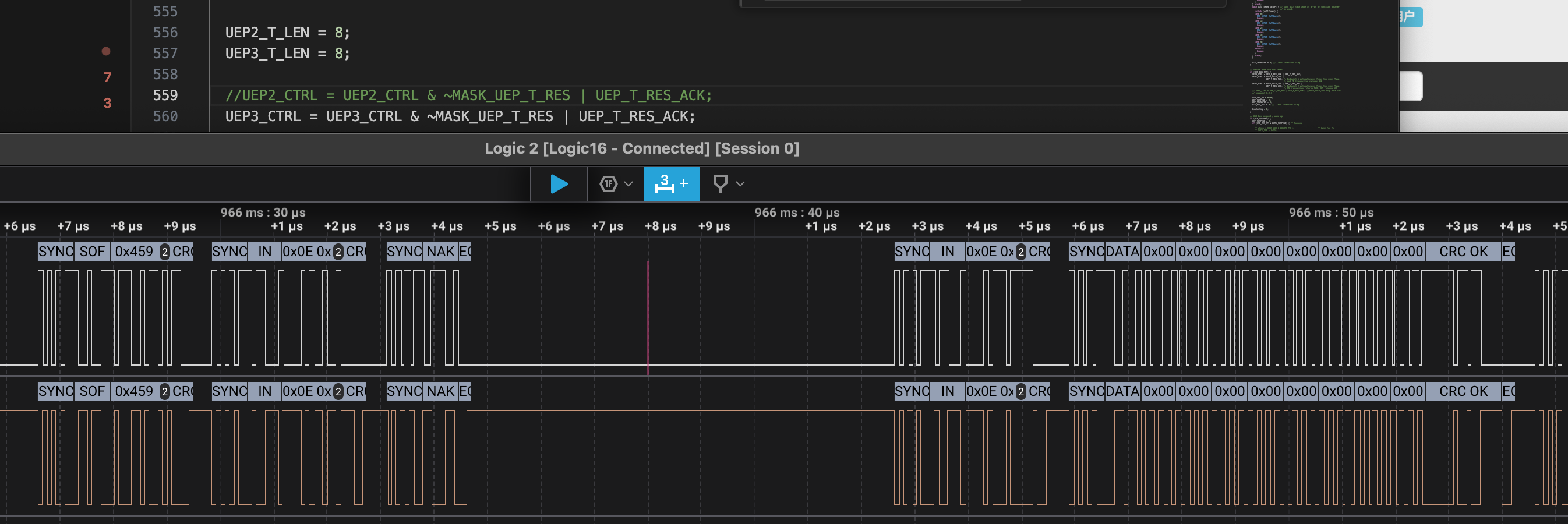Click SYNC bubble before SOF in upper channel
Viewport: 1568px width, 524px height.
(x=56, y=252)
